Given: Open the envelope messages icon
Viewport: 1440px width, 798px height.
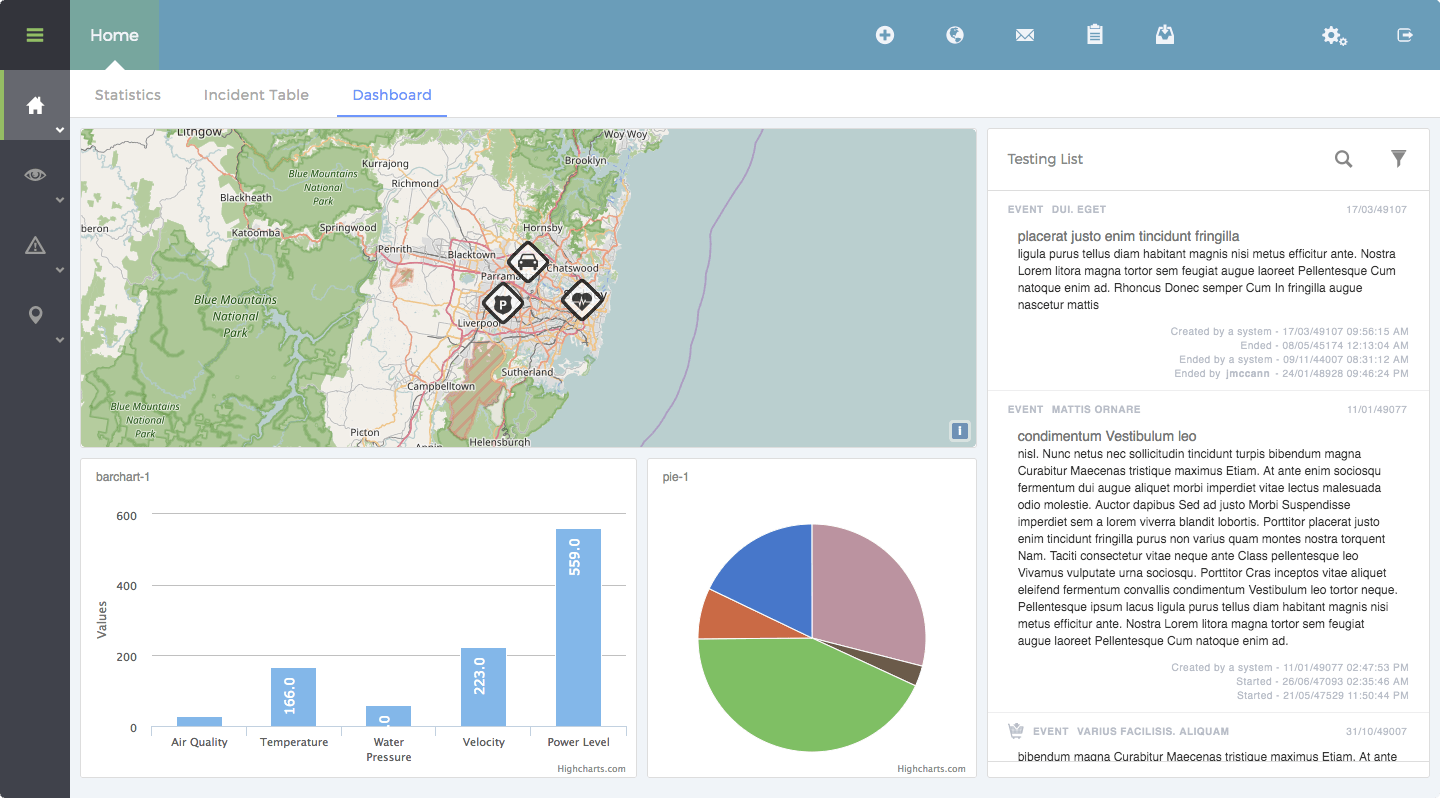Looking at the screenshot, I should click(1025, 35).
